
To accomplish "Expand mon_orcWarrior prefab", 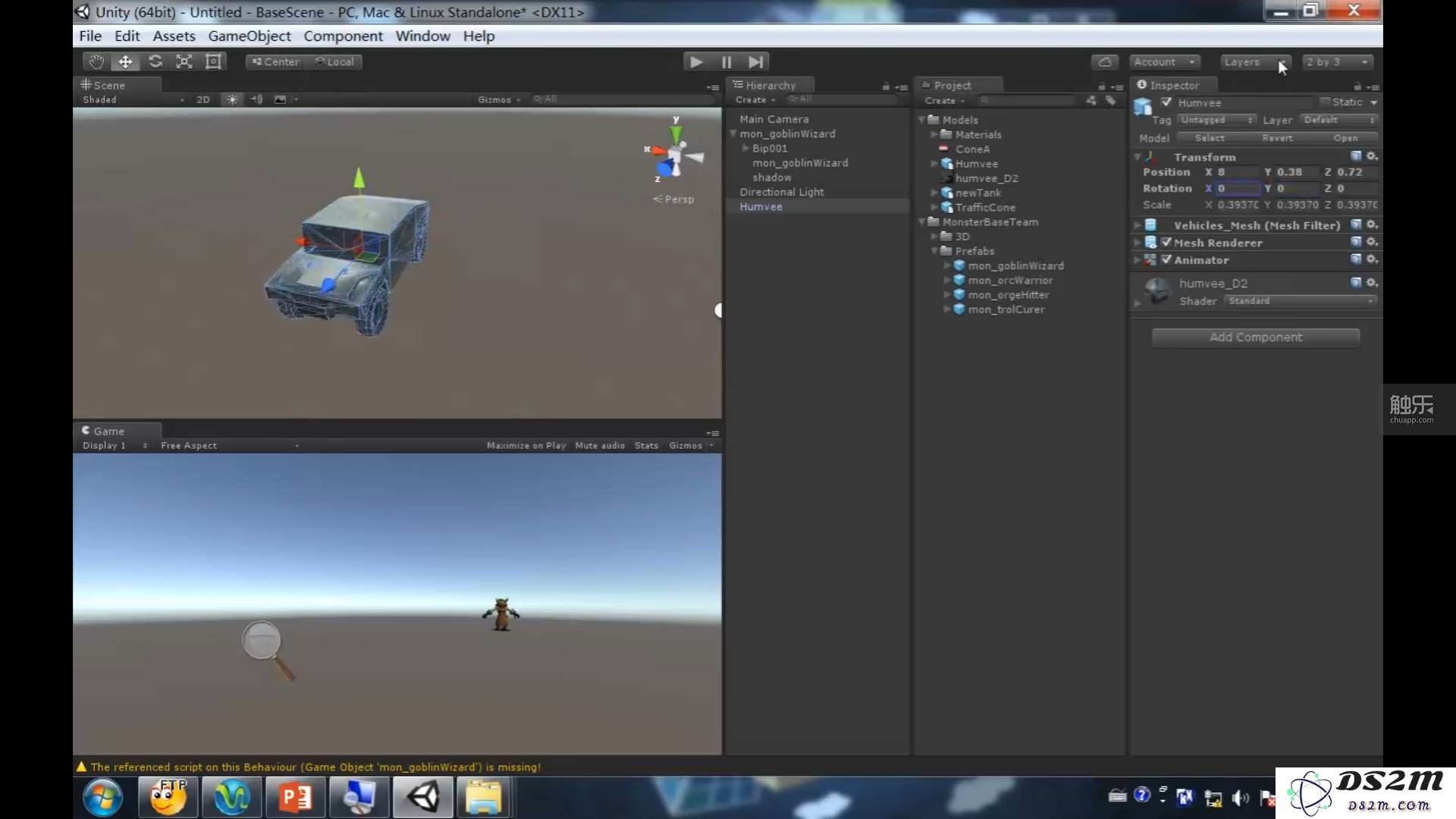I will [x=947, y=281].
